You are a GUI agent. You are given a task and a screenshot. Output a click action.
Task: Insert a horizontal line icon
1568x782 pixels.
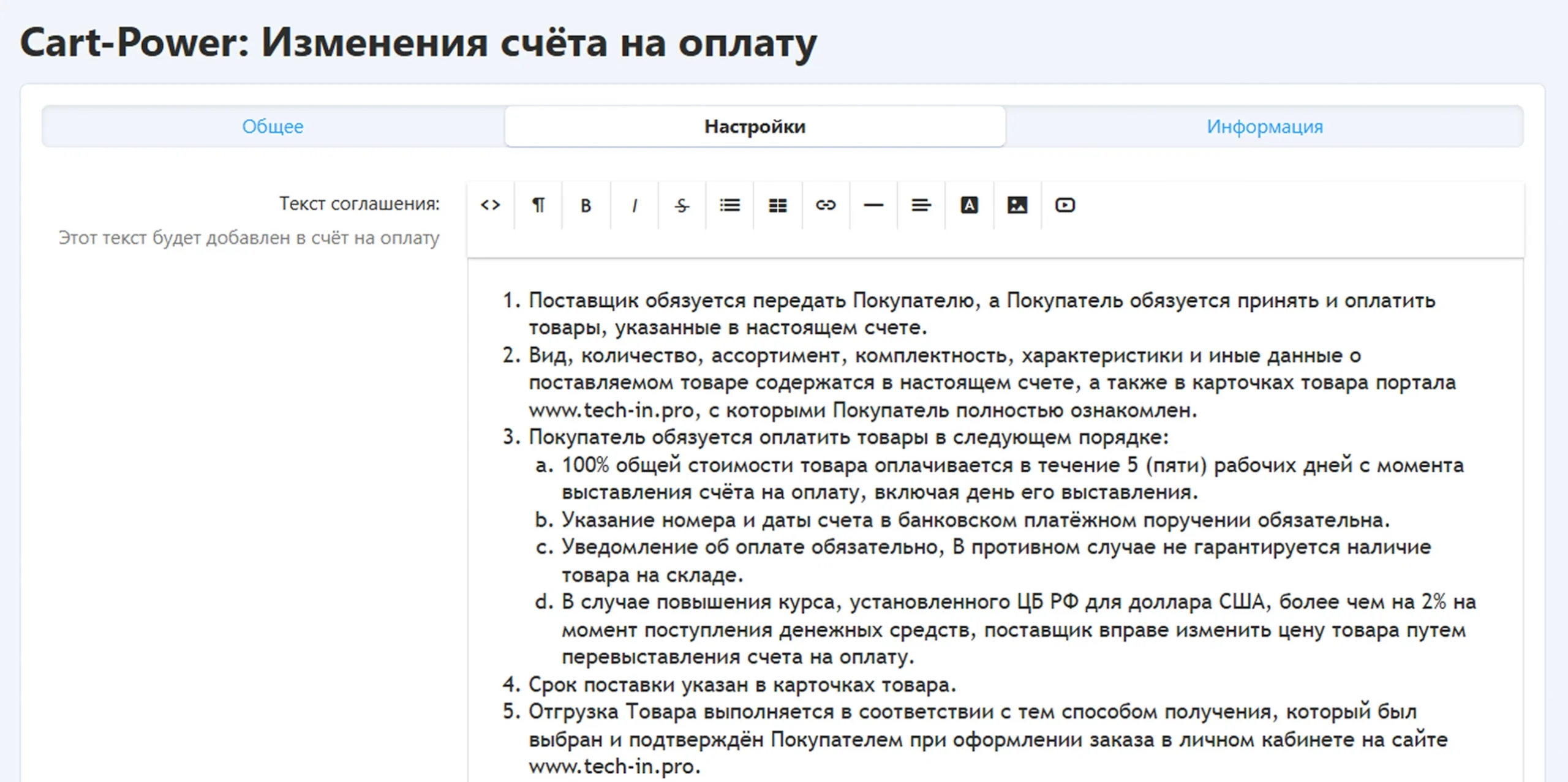[x=873, y=205]
